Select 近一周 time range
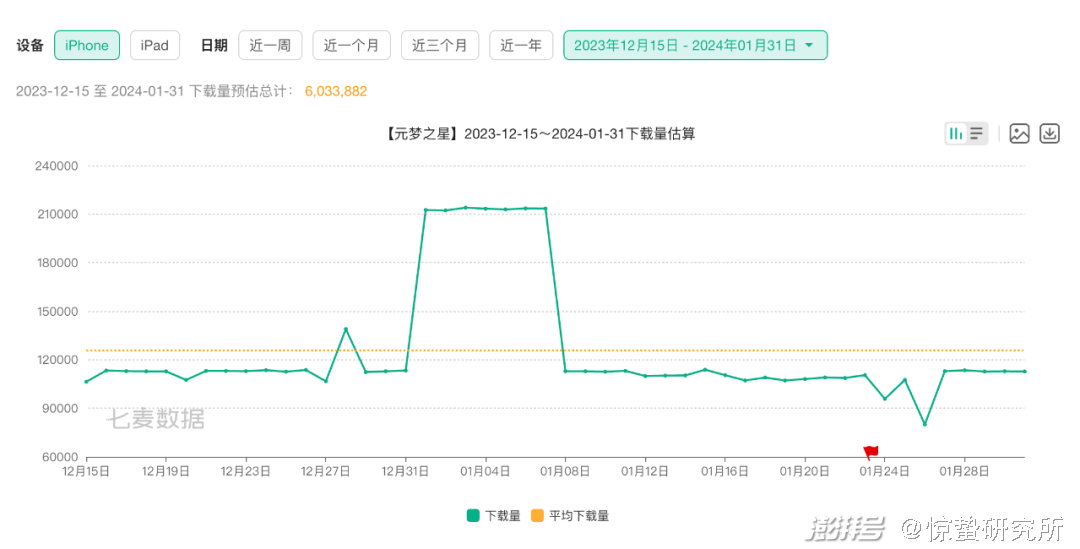The image size is (1080, 549). [x=270, y=45]
